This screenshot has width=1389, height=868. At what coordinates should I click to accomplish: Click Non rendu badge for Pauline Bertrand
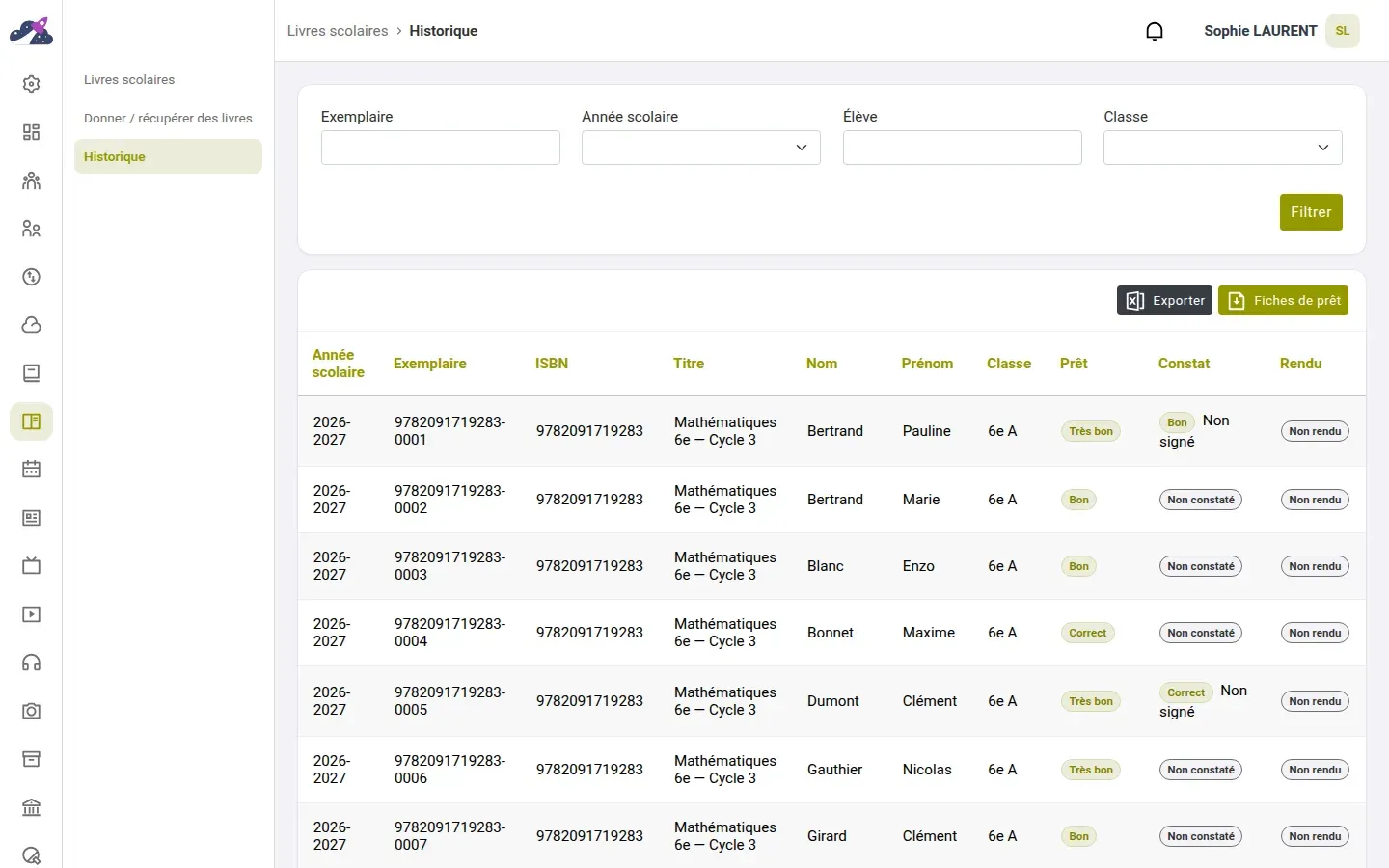coord(1315,431)
